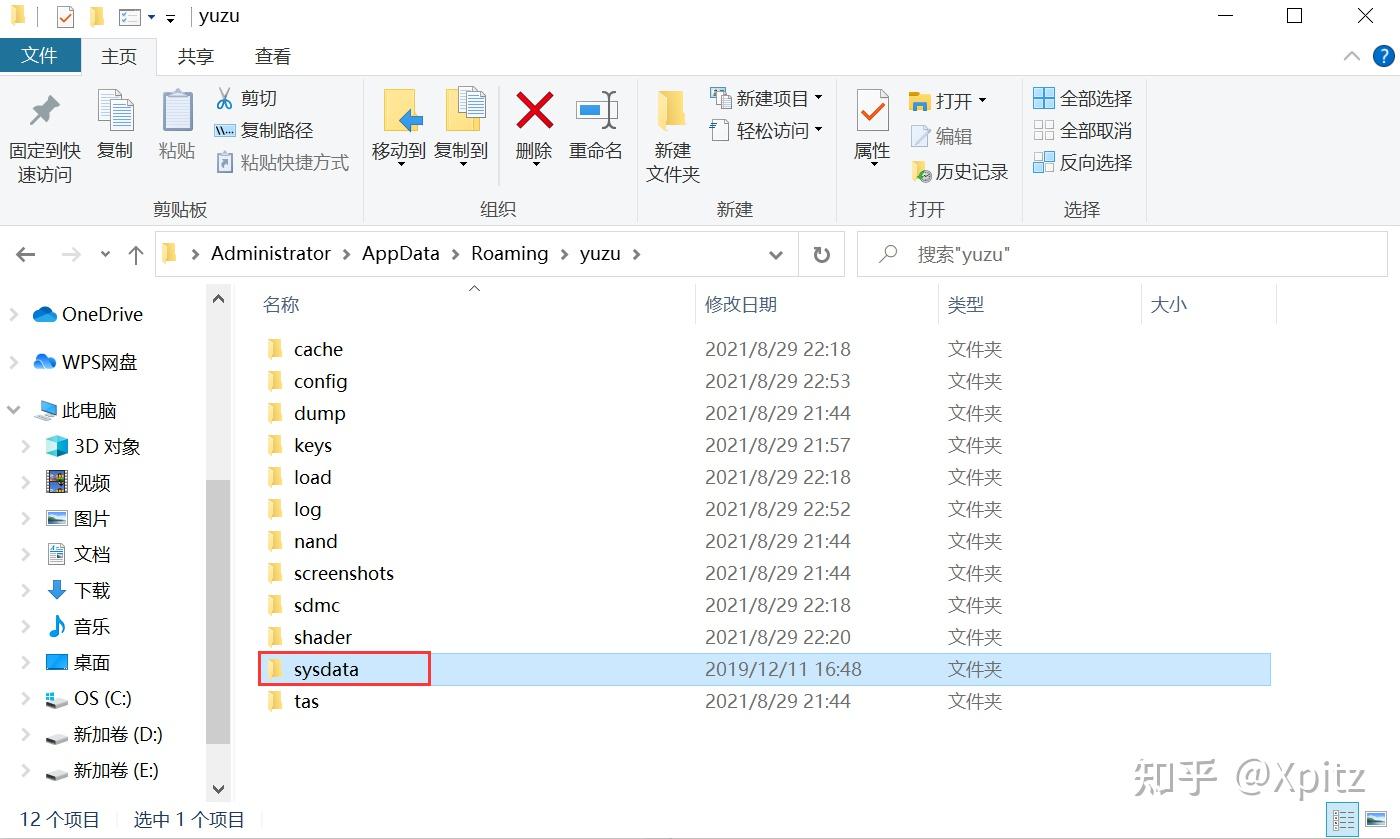The height and width of the screenshot is (839, 1400).
Task: Open recent locations dropdown next to Forward
Action: click(x=106, y=255)
